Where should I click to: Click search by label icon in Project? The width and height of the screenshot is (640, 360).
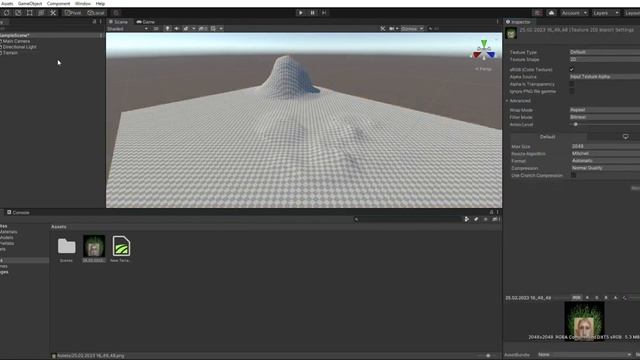476,219
